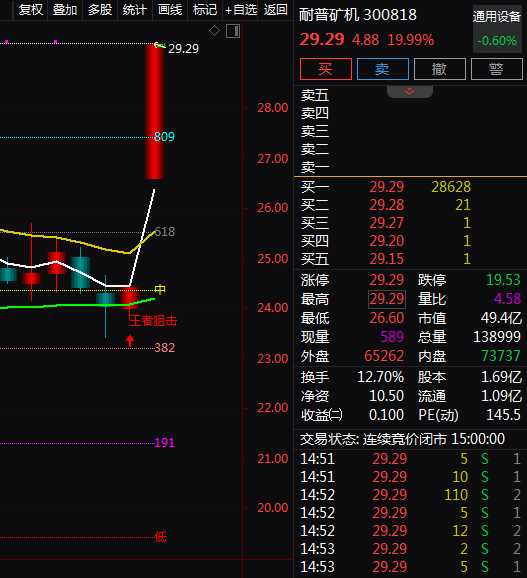Click 内盘 value 73737
The image size is (527, 578).
[501, 356]
